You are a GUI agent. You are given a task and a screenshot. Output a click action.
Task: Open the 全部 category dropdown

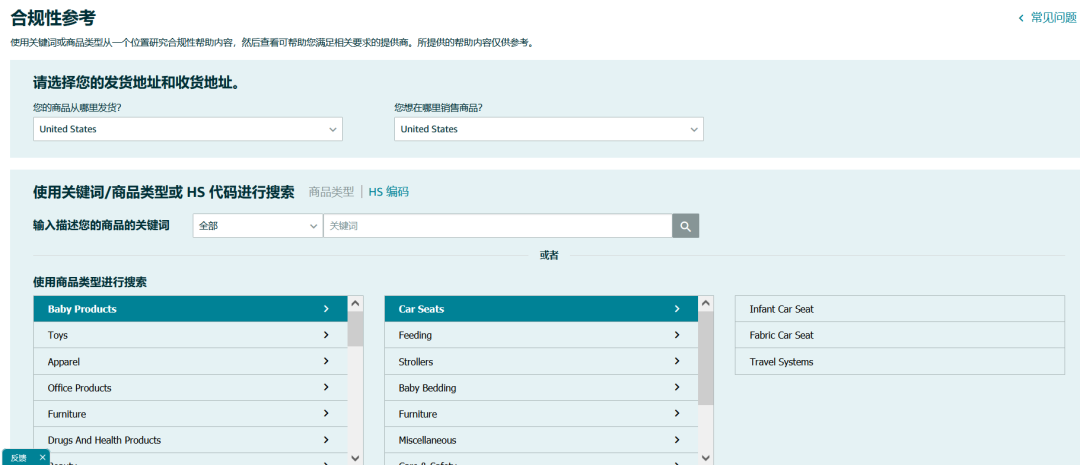pyautogui.click(x=258, y=226)
